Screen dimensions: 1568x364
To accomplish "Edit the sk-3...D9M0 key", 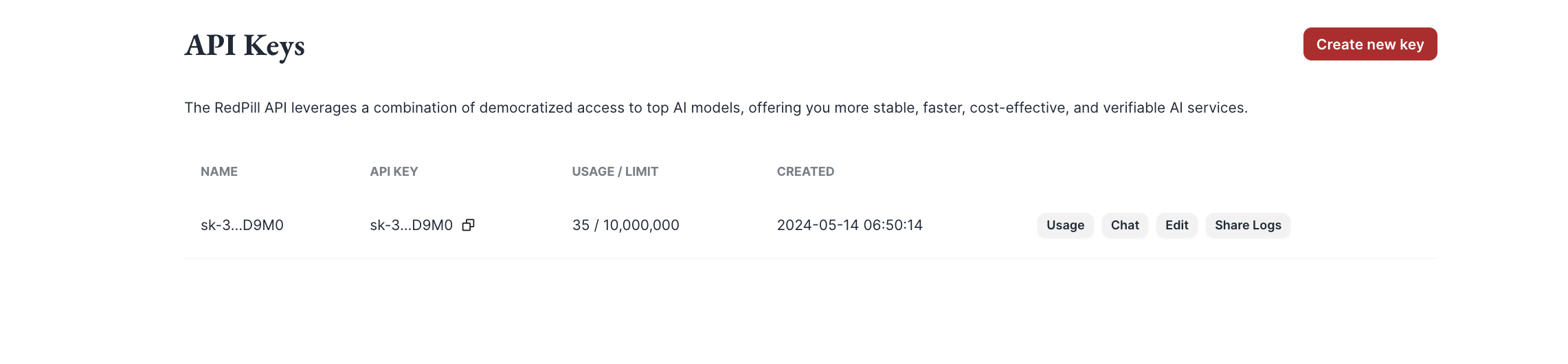I will (1176, 225).
